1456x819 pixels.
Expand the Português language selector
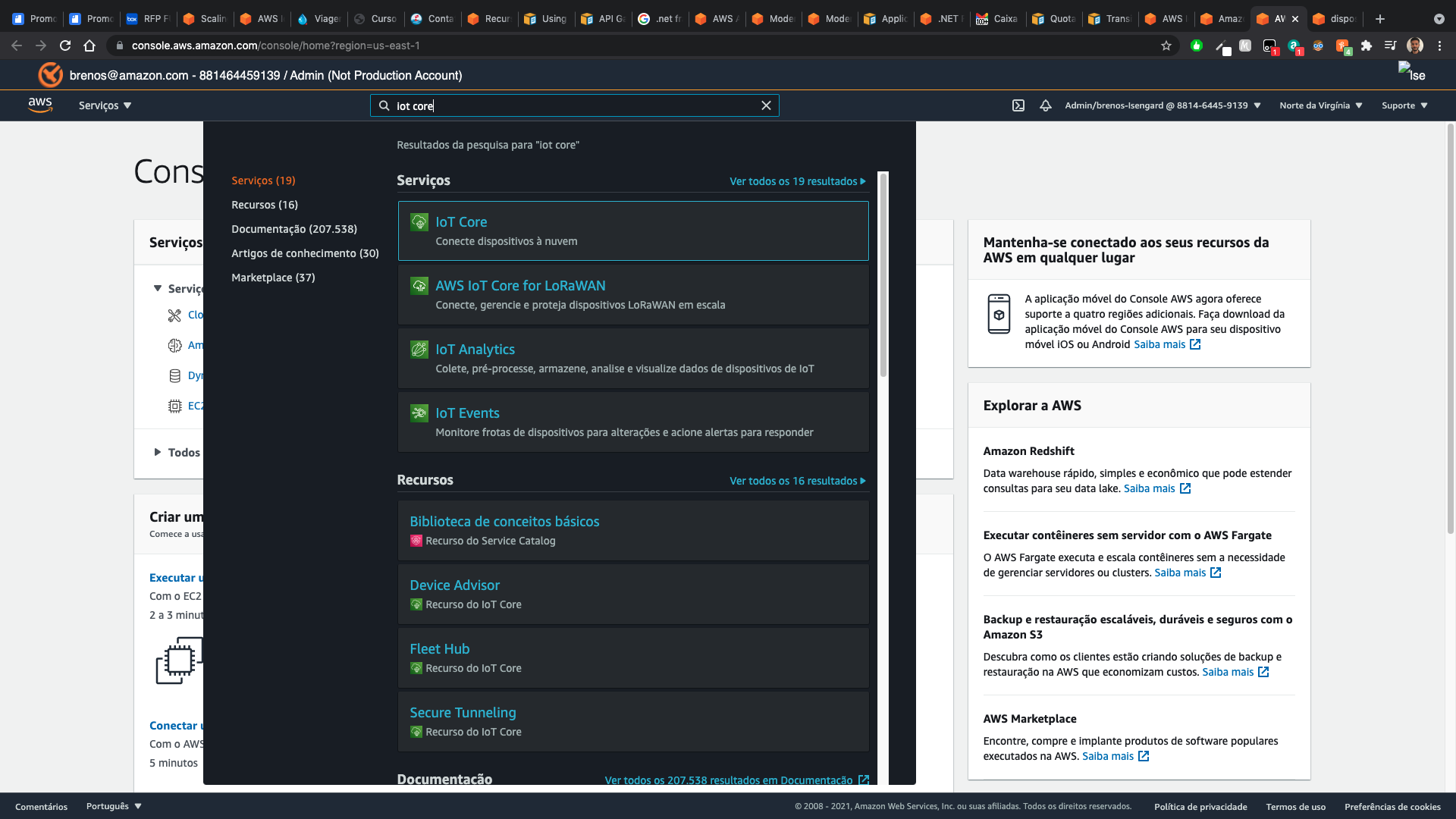point(114,806)
